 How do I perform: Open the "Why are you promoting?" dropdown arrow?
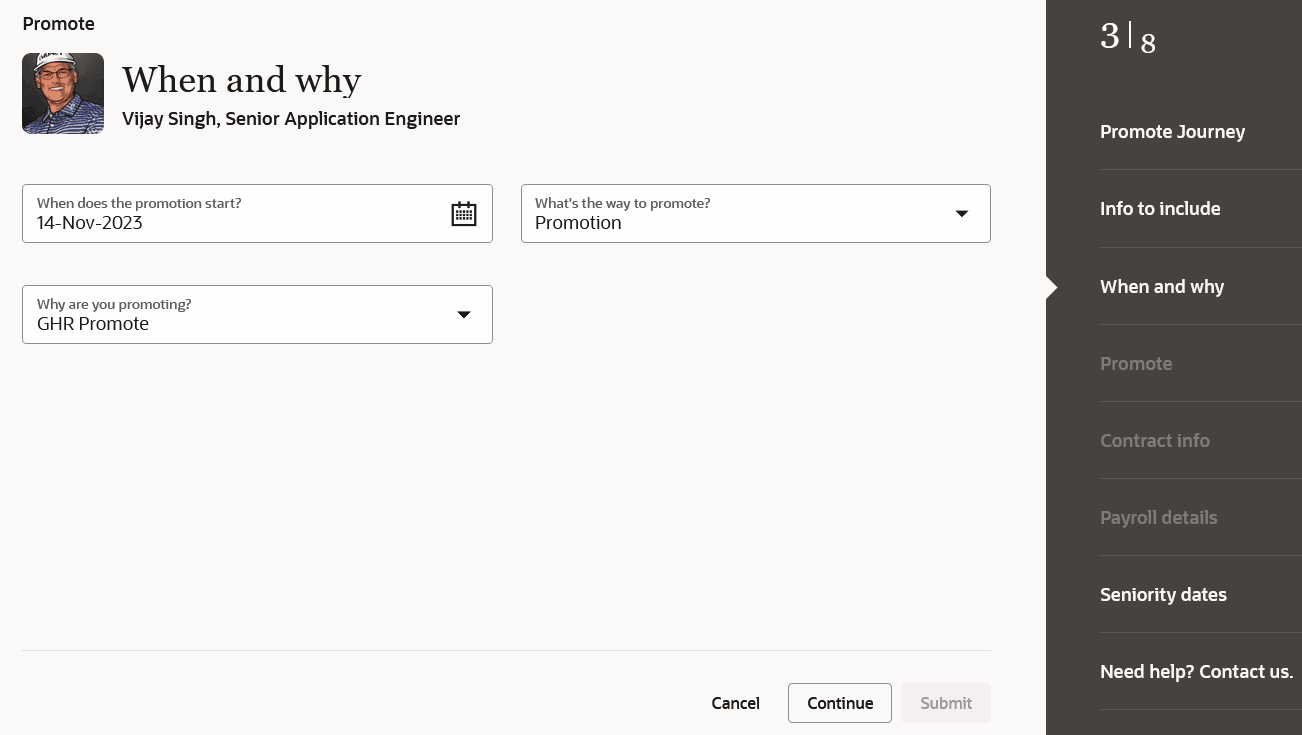[x=463, y=314]
